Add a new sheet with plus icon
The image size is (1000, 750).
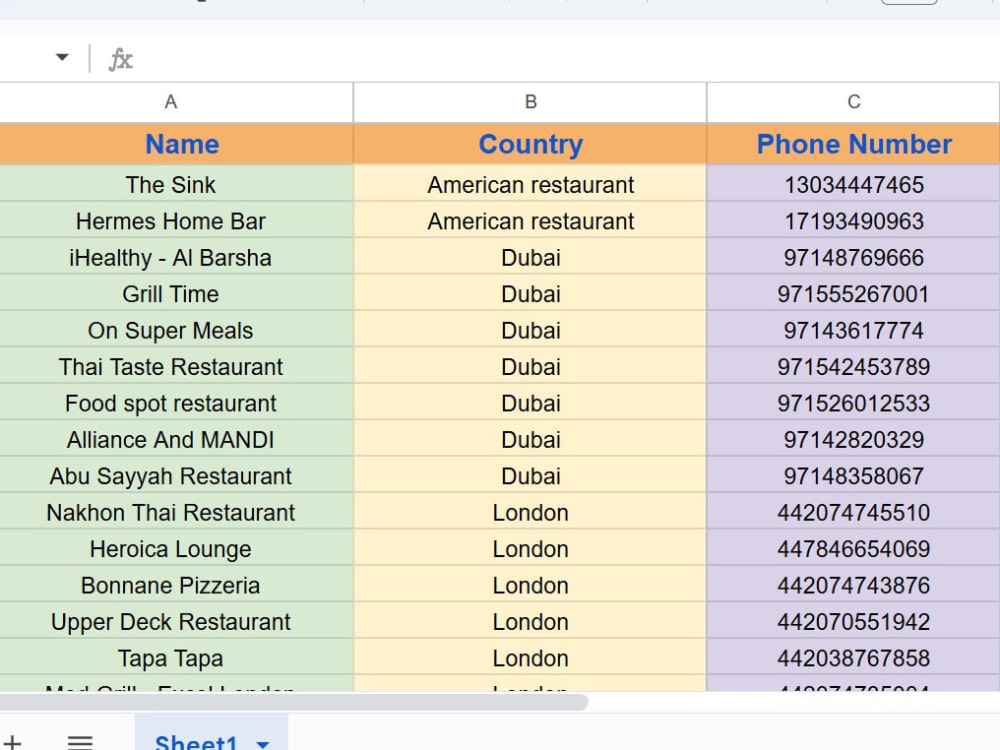point(11,742)
